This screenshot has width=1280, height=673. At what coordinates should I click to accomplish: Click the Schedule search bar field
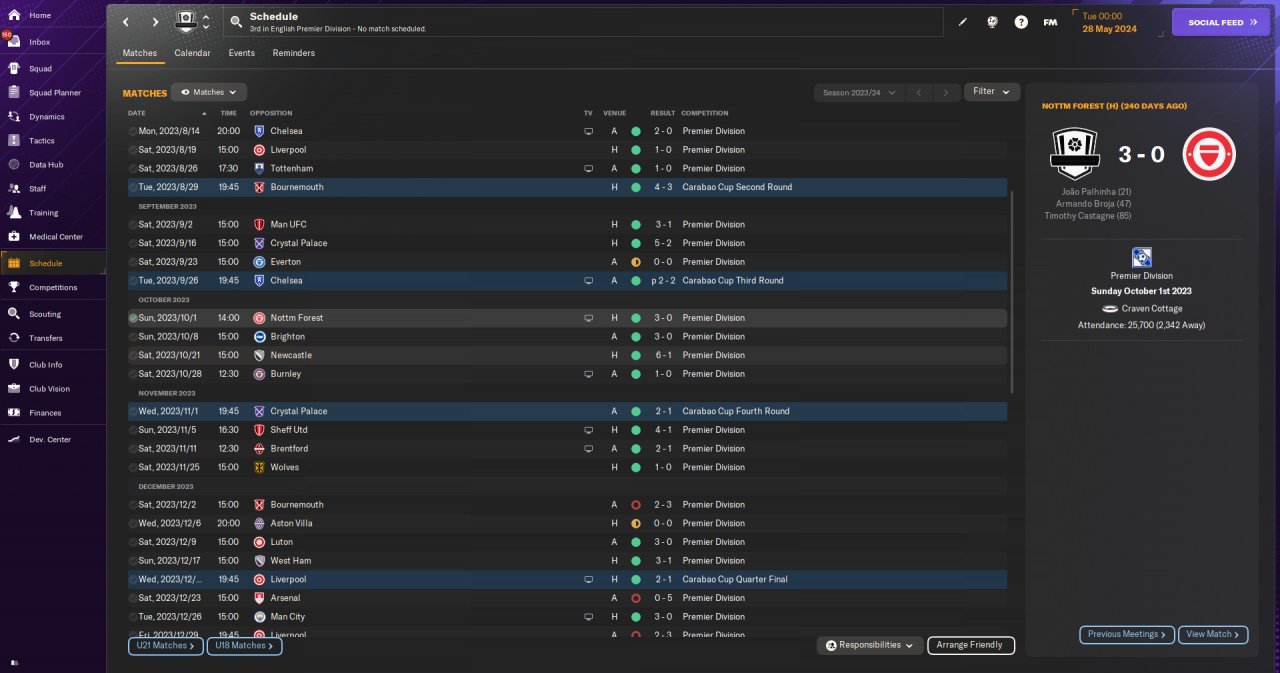584,22
